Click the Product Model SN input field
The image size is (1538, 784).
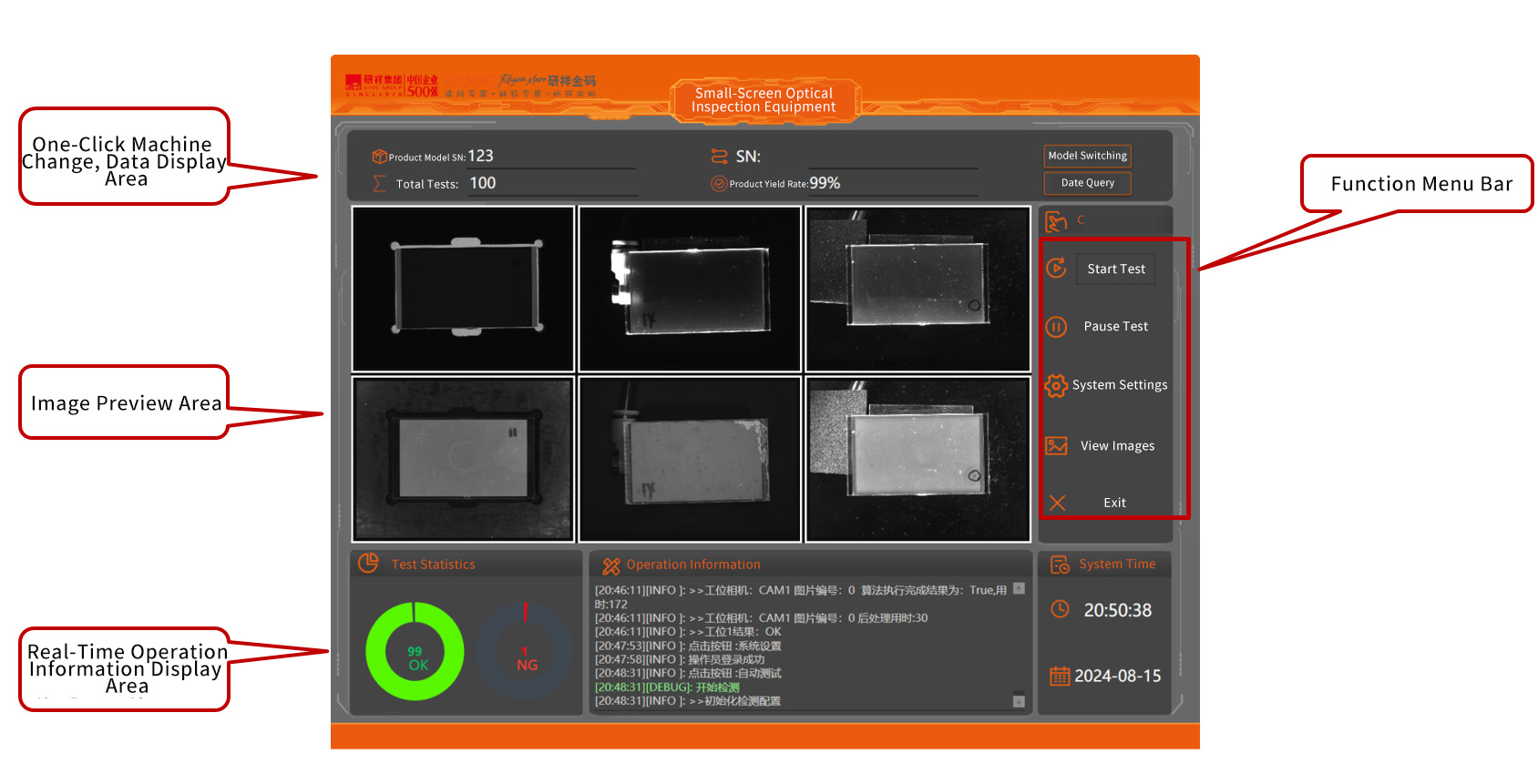click(x=552, y=157)
